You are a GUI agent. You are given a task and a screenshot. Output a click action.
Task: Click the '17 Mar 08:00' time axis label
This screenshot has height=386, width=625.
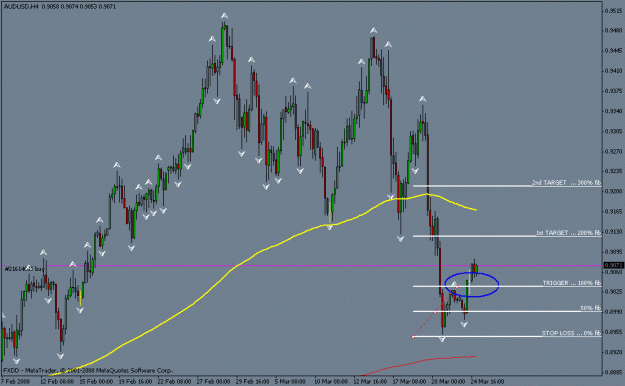pos(409,382)
